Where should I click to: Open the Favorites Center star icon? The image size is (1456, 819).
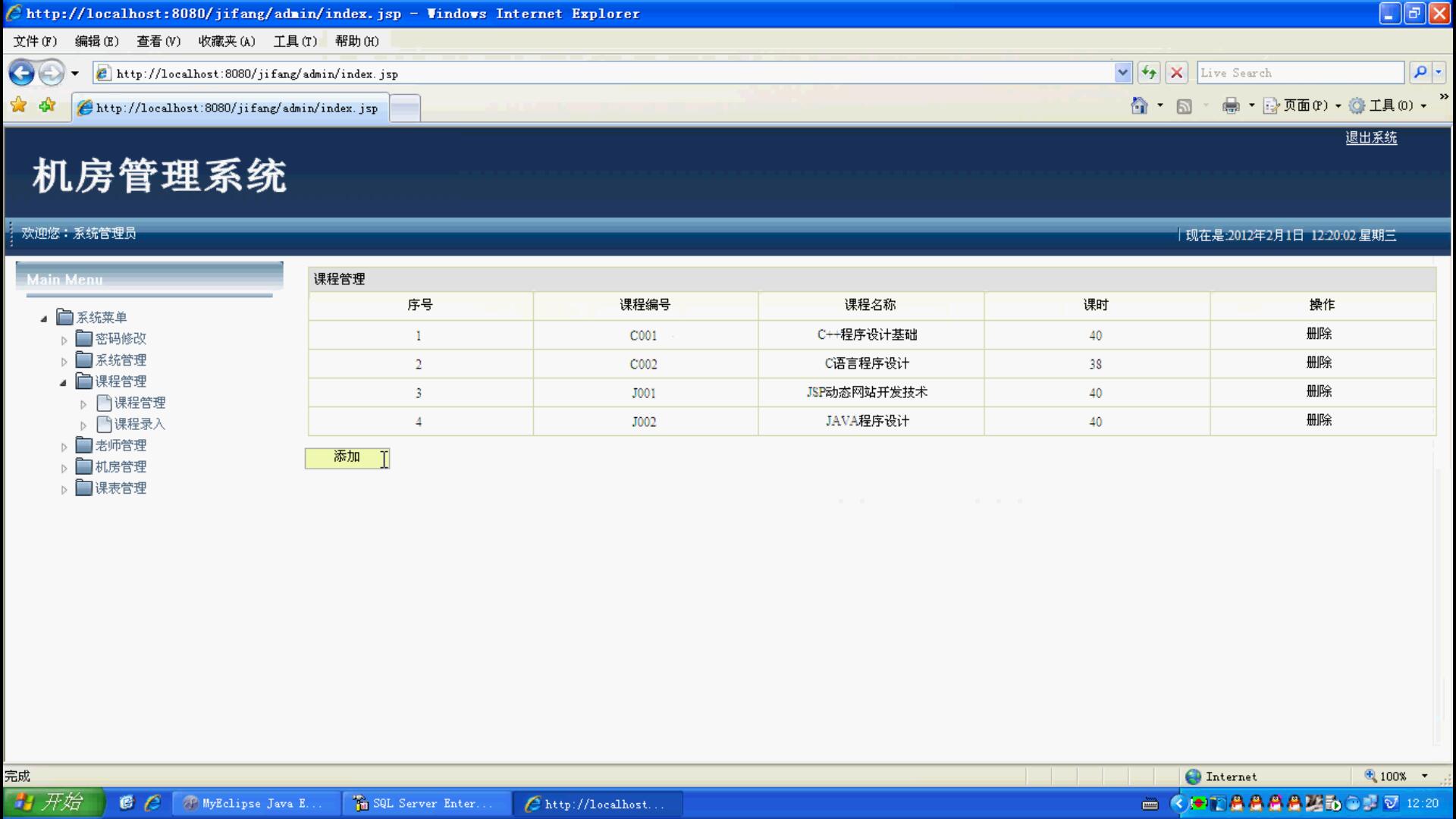[19, 105]
